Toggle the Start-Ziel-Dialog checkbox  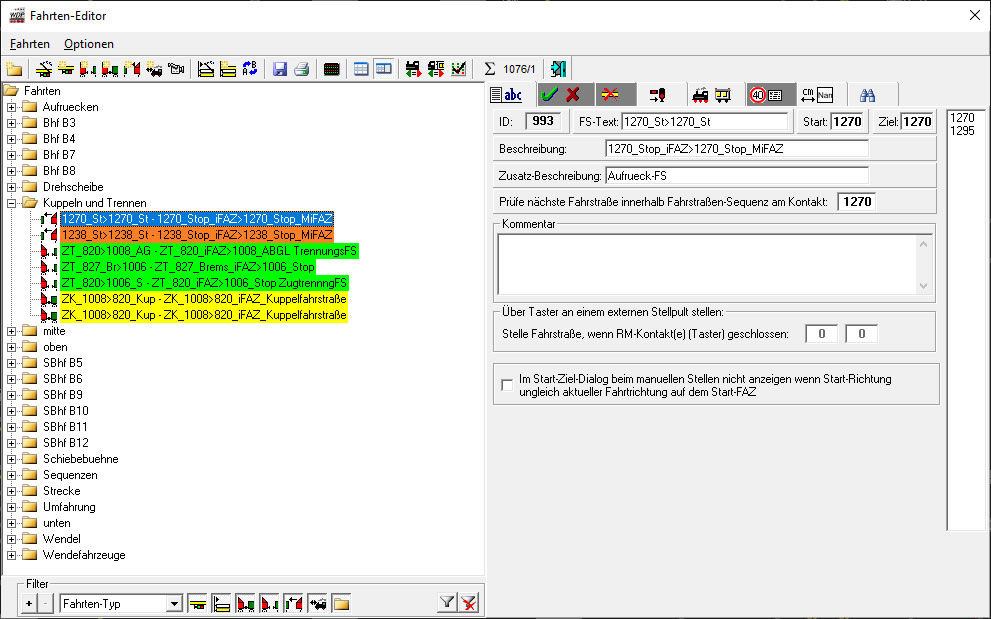pos(507,385)
